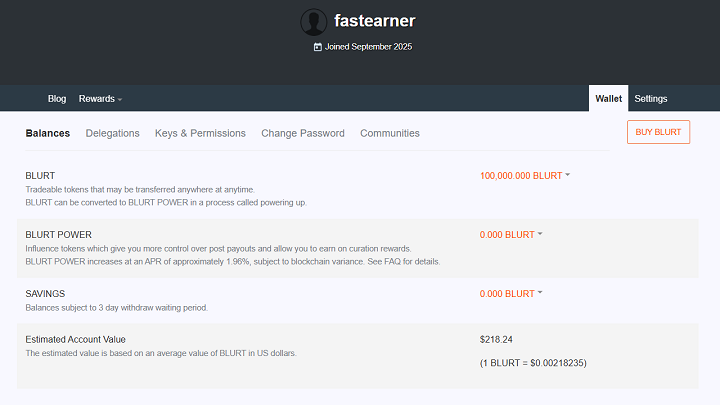Click the Estimated Account Value label
The height and width of the screenshot is (405, 720).
click(76, 339)
